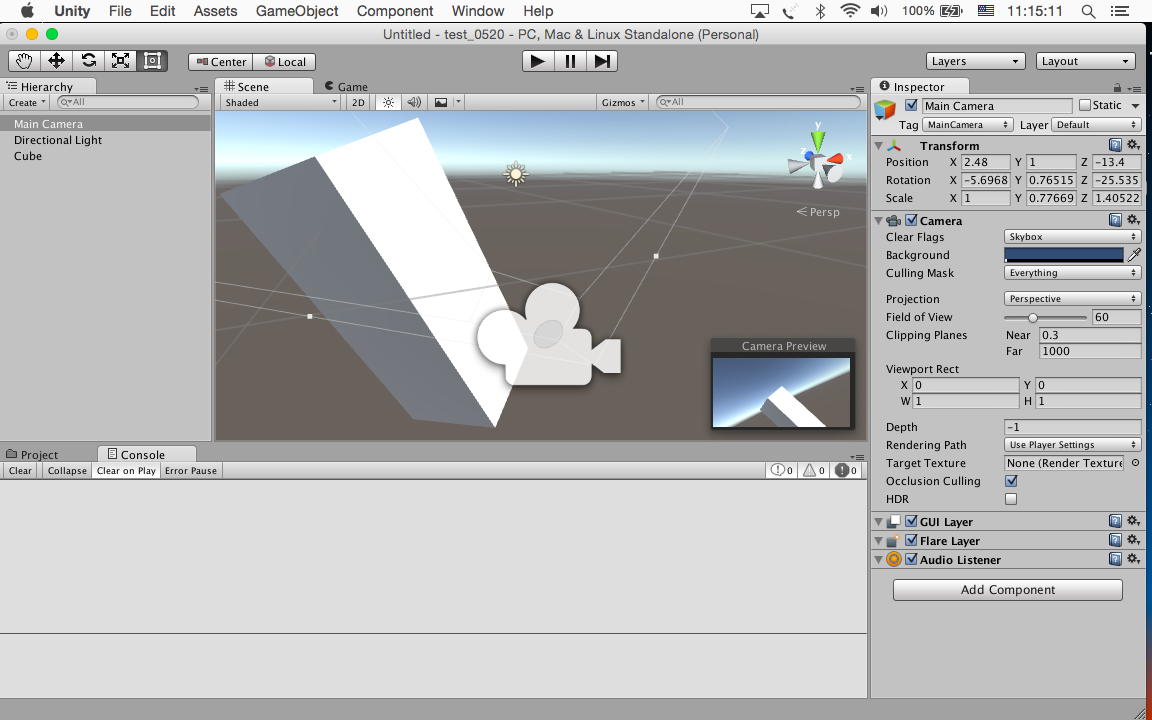Open the Layers dropdown

[x=975, y=61]
